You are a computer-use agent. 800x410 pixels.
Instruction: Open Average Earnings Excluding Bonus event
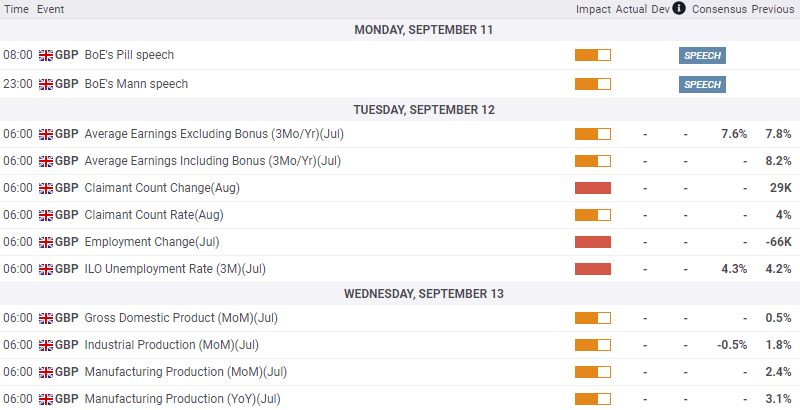click(214, 134)
